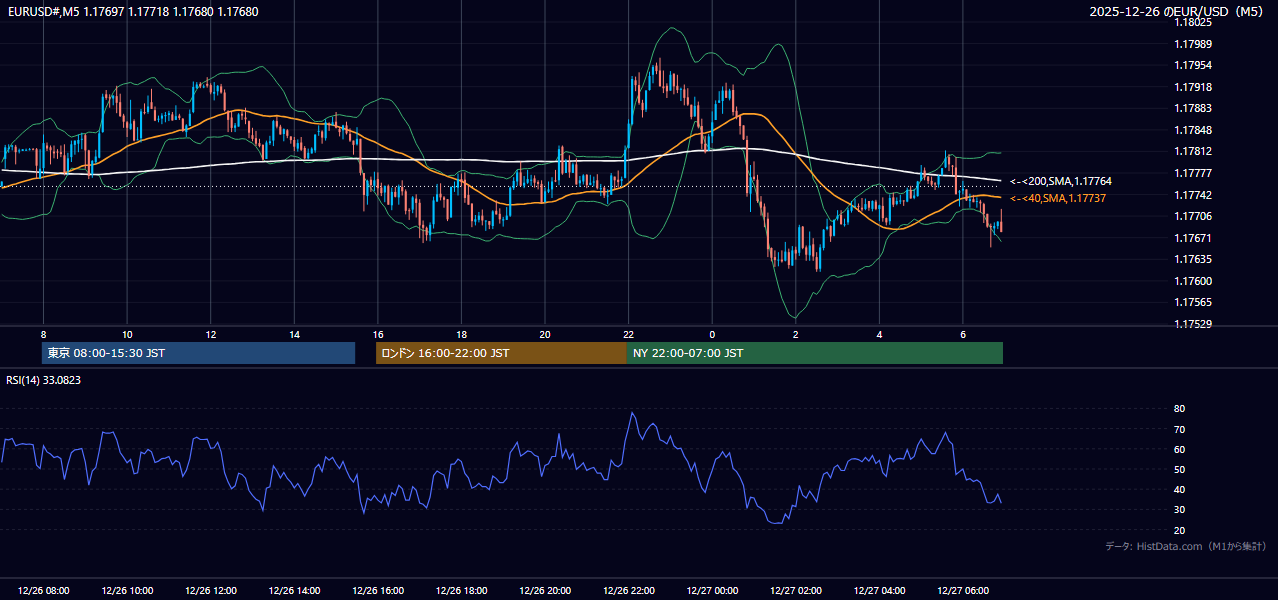Click hour marker 0 under price chart
Screen dimensions: 1278x600
point(712,334)
